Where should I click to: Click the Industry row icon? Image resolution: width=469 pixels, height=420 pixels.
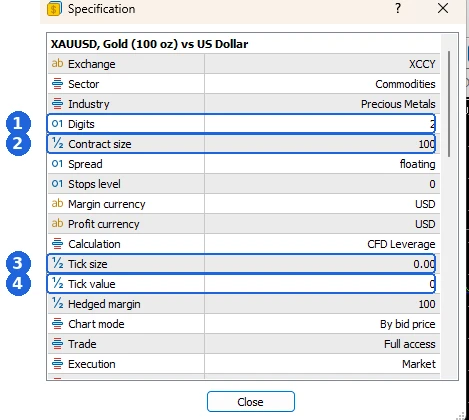[57, 104]
